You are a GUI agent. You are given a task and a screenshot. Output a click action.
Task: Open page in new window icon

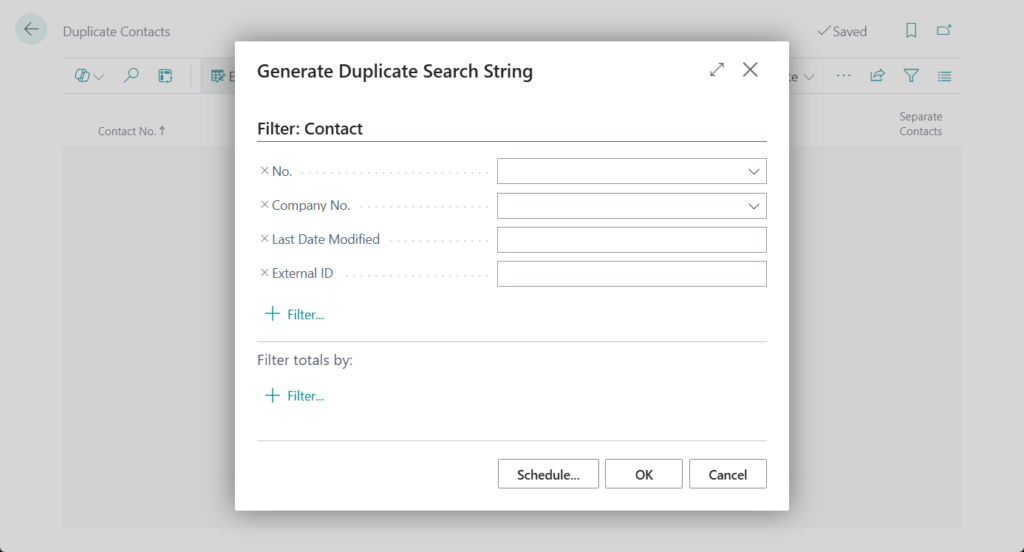tap(944, 31)
